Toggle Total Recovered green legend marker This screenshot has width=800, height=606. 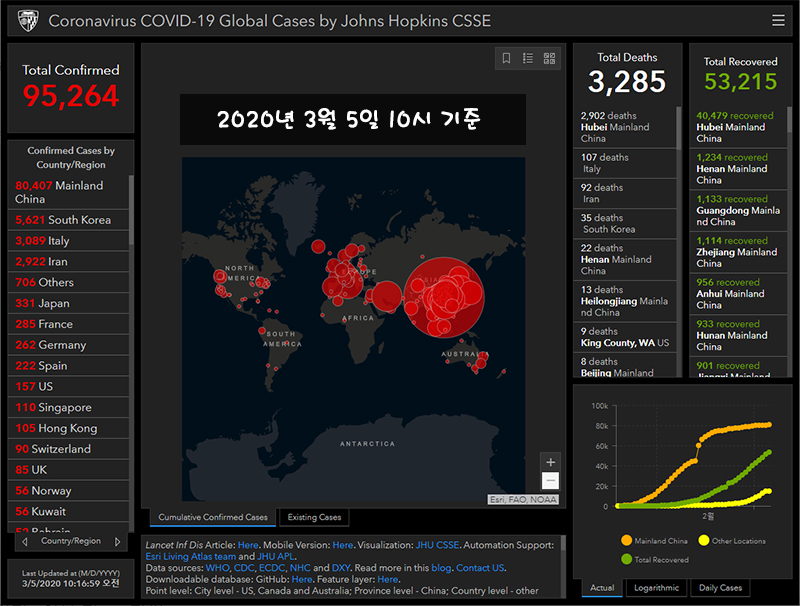[x=627, y=559]
